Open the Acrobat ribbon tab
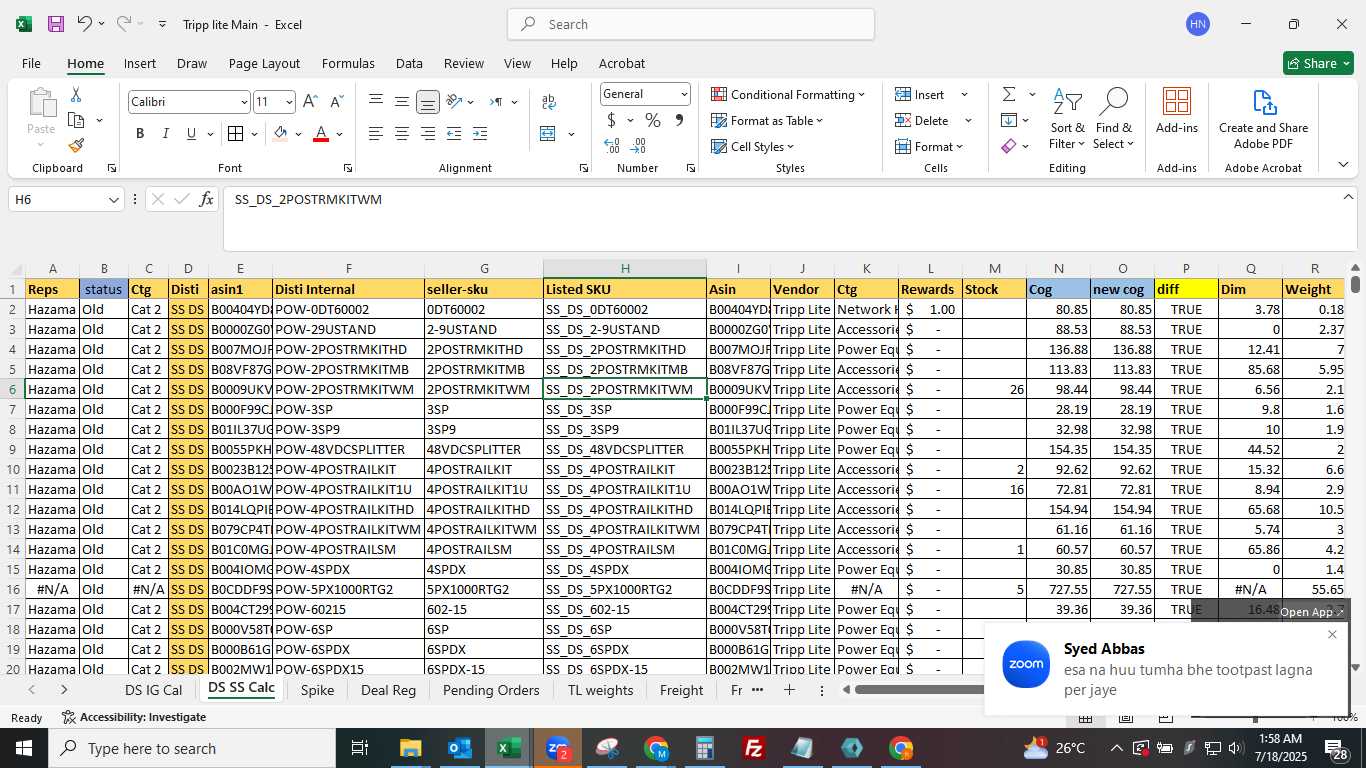The width and height of the screenshot is (1366, 768). (x=621, y=63)
